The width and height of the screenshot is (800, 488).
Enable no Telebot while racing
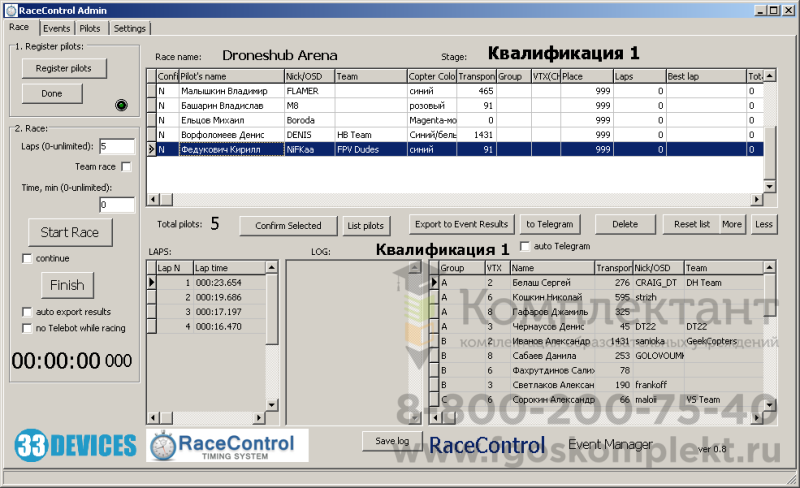click(x=27, y=328)
